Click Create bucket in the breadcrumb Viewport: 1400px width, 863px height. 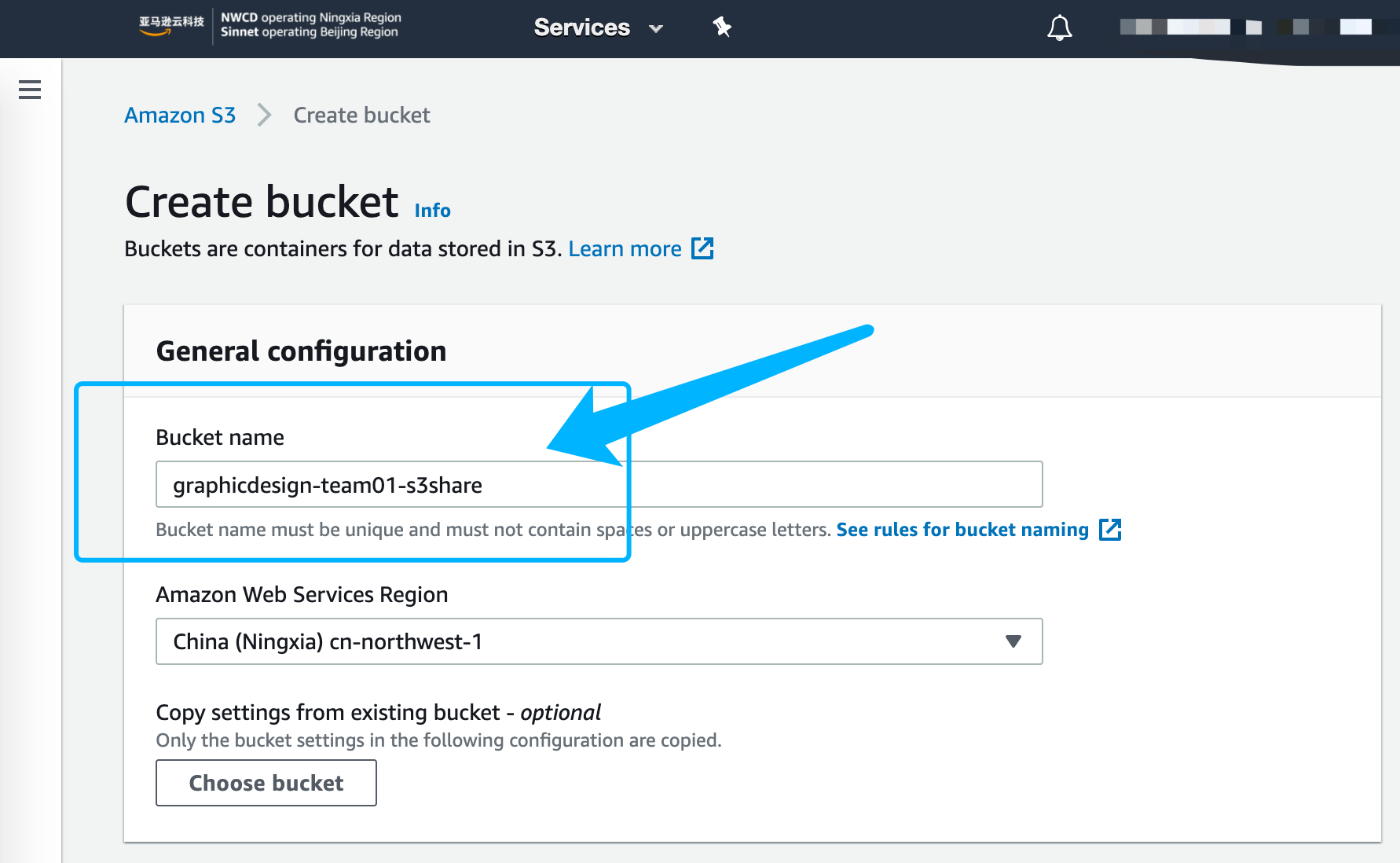[x=361, y=115]
